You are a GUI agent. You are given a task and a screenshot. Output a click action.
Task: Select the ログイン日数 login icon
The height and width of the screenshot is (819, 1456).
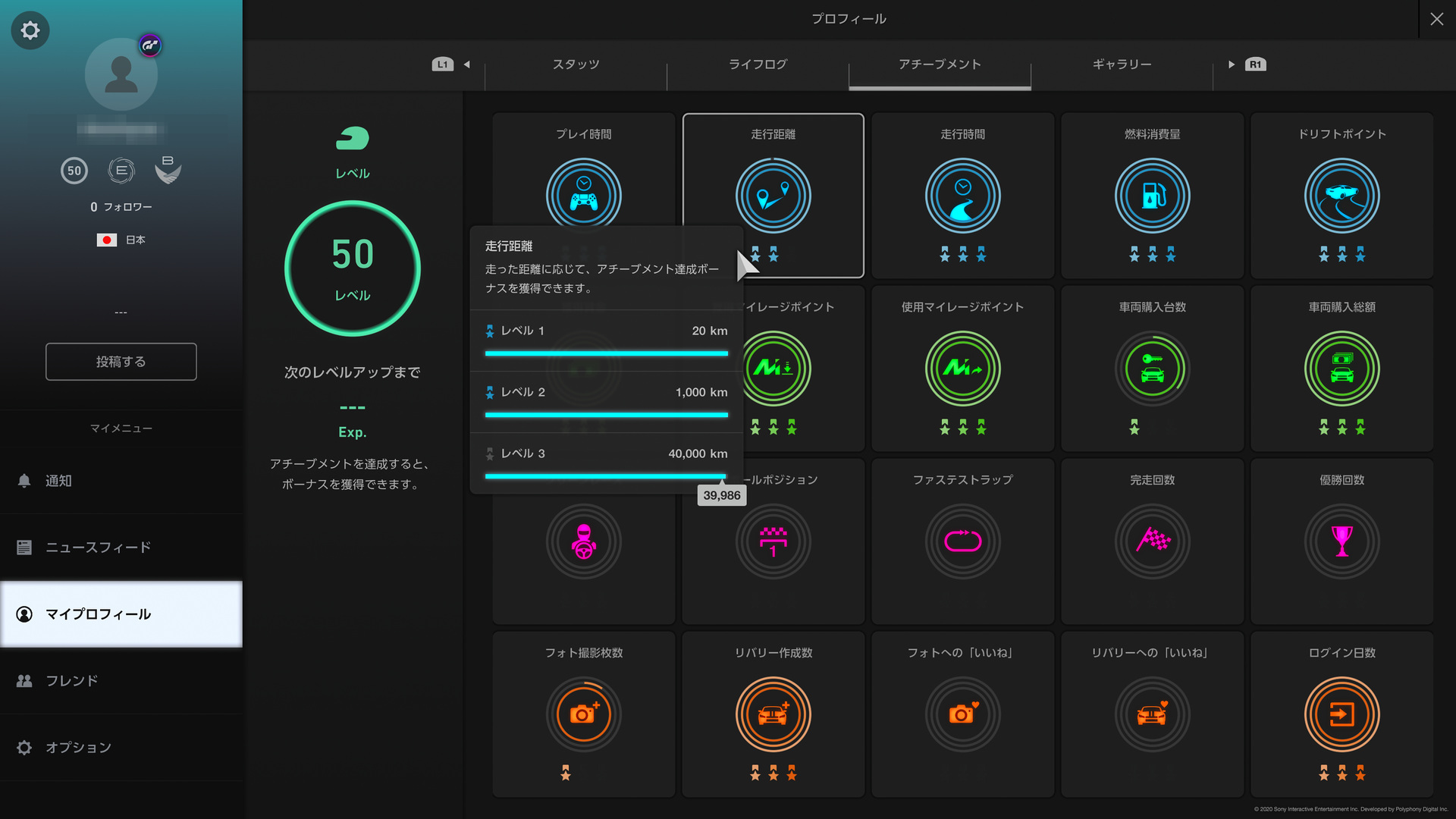1342,714
